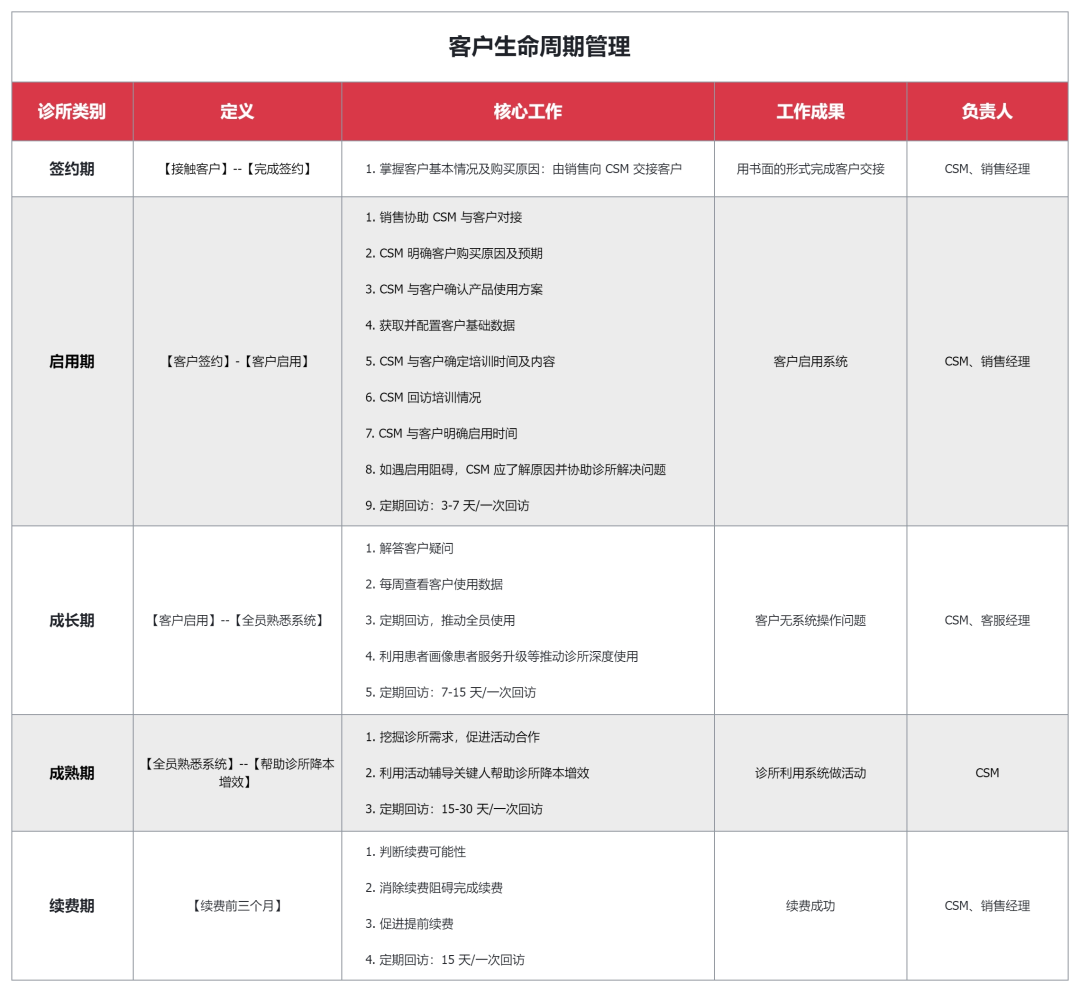This screenshot has width=1080, height=992.
Task: Select the cell 诊所利用系统做活动
Action: click(x=810, y=773)
